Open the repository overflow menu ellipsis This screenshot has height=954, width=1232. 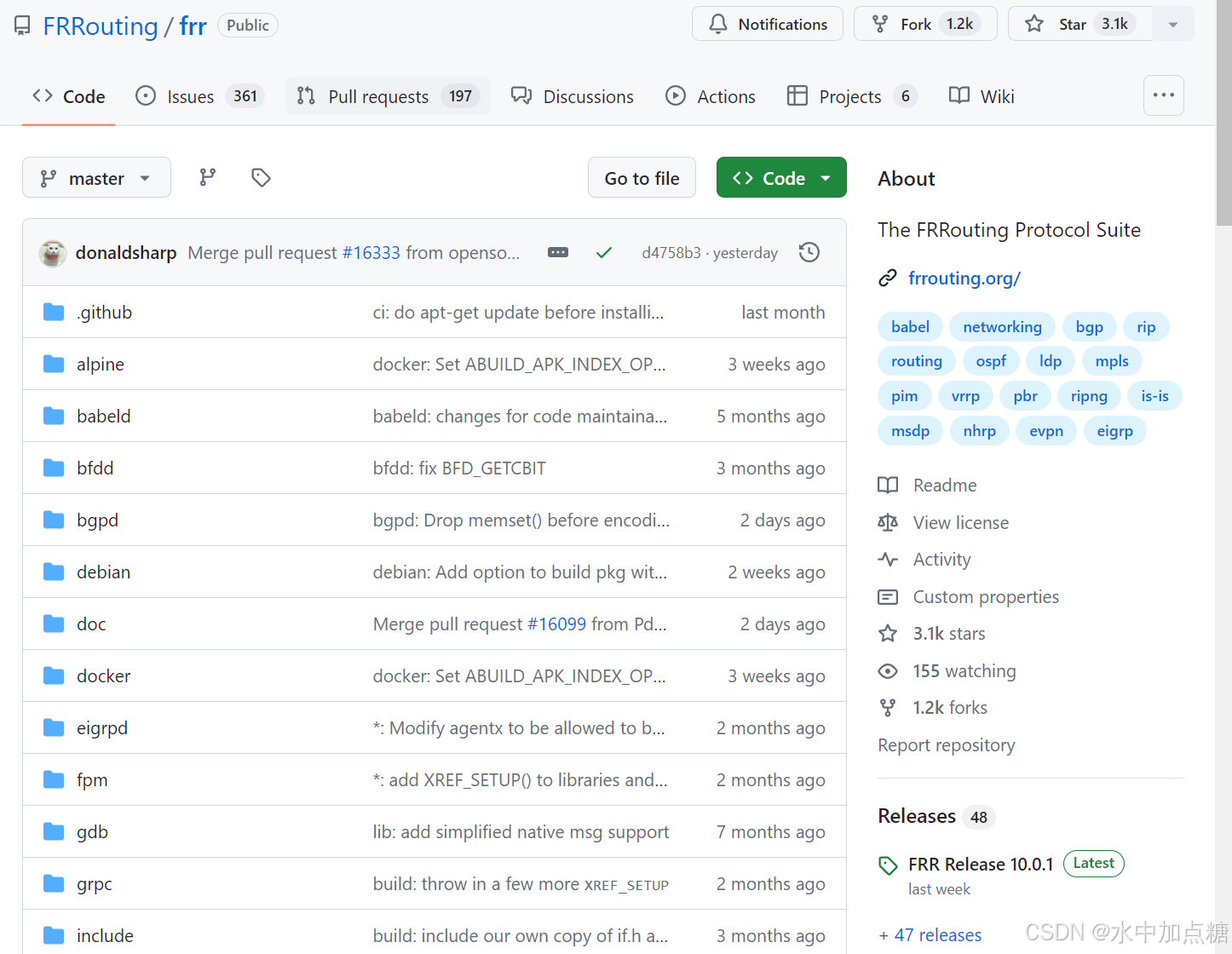[1164, 95]
